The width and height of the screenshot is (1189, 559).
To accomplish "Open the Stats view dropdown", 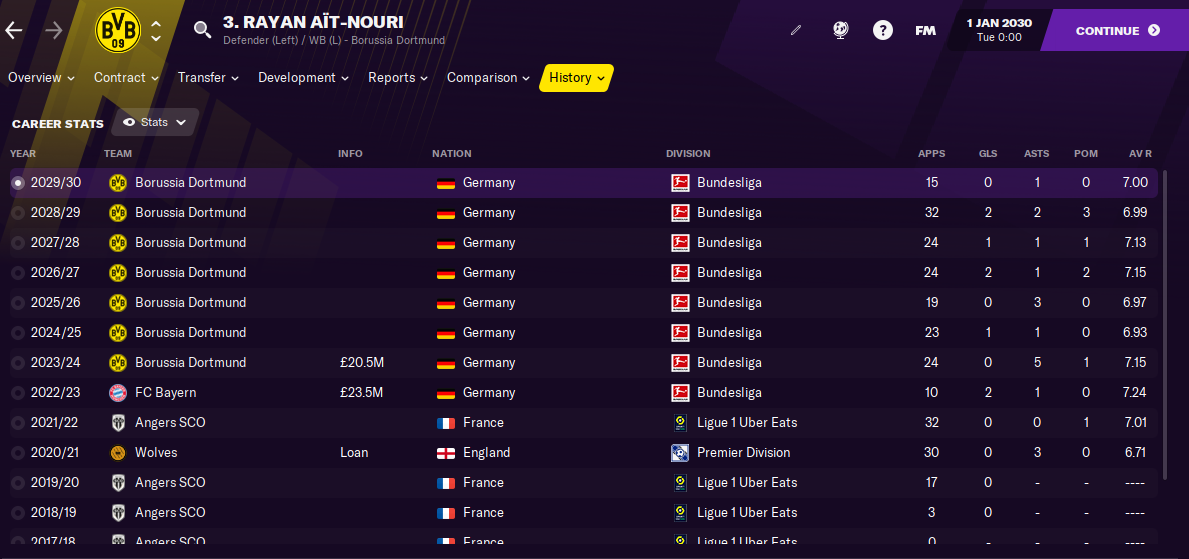I will click(155, 122).
